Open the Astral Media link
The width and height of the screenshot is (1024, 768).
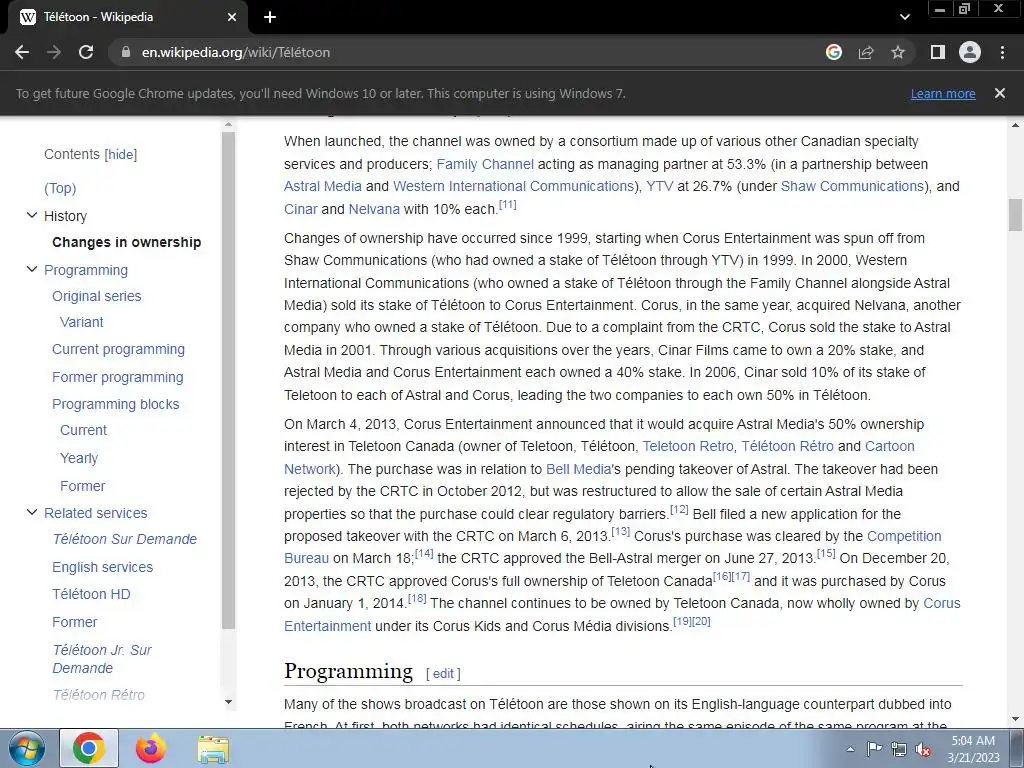pyautogui.click(x=323, y=187)
